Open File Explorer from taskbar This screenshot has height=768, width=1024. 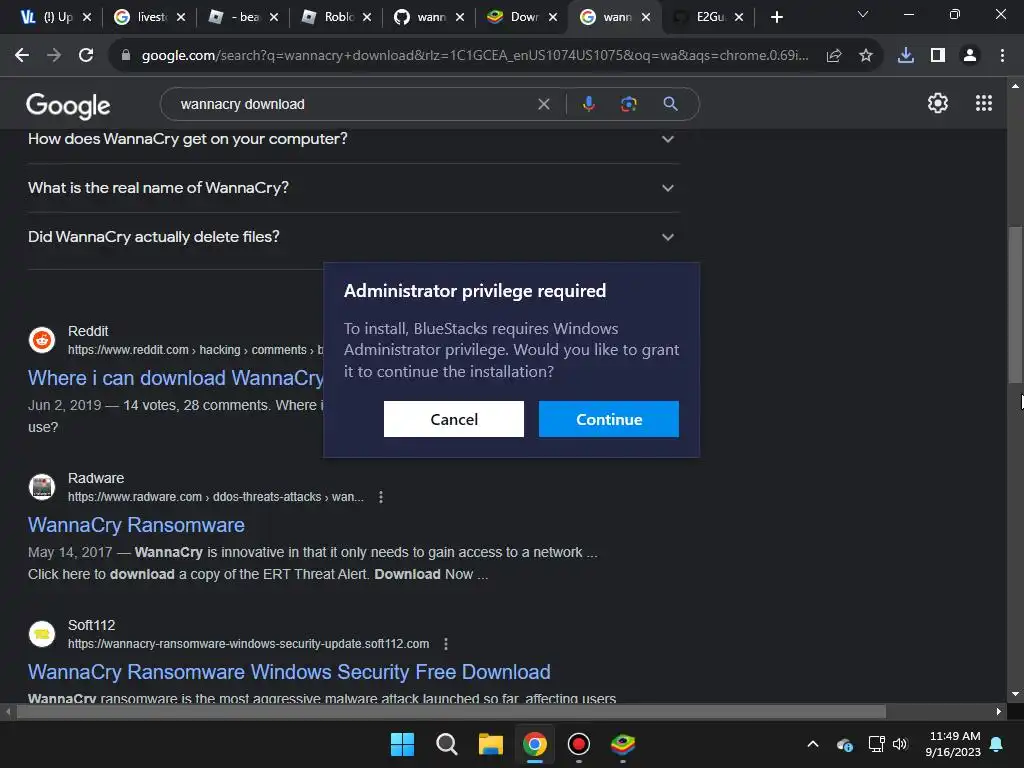pos(490,744)
